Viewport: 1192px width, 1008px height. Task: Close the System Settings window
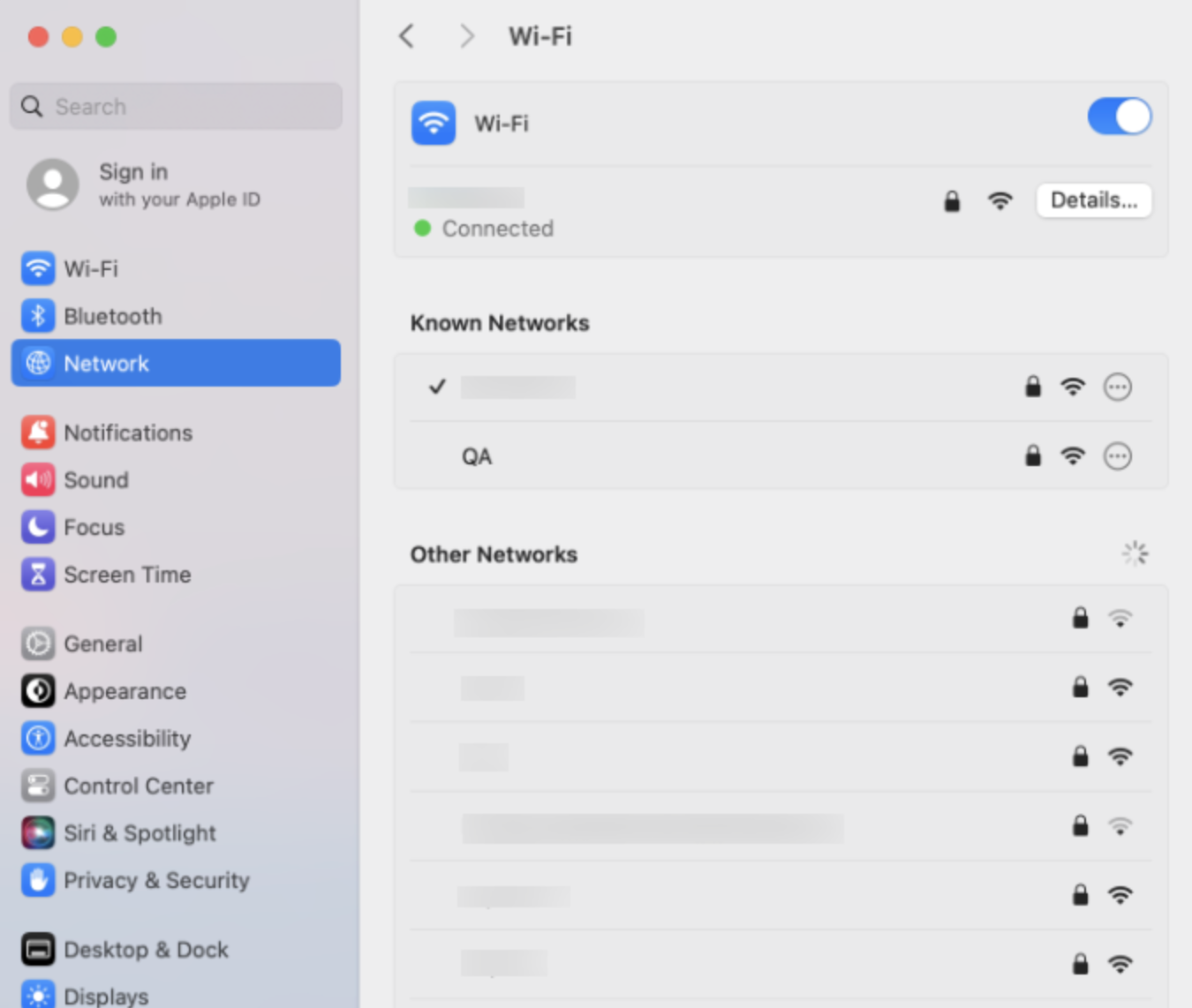click(x=38, y=36)
